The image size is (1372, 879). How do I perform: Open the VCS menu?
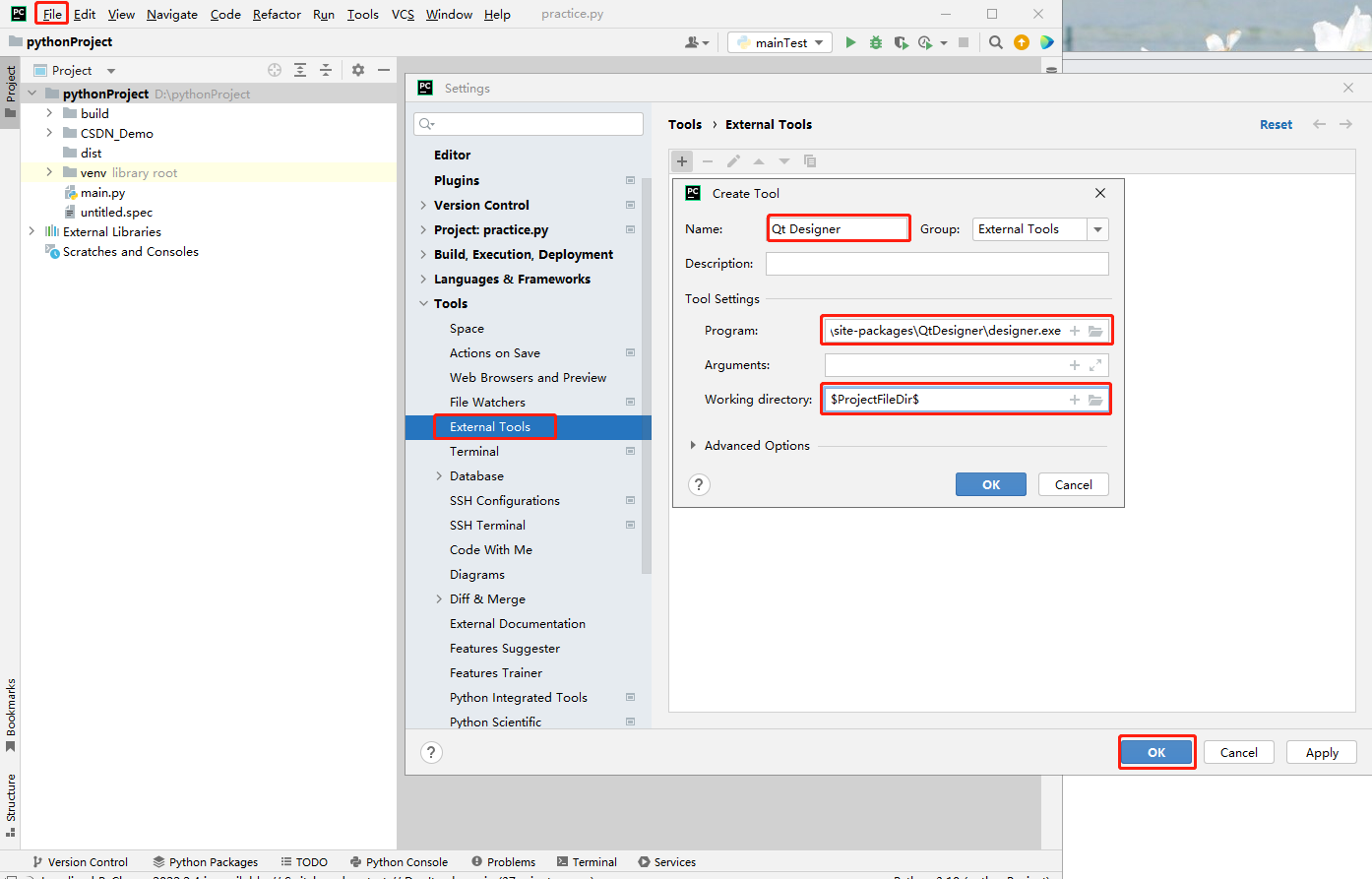click(403, 14)
